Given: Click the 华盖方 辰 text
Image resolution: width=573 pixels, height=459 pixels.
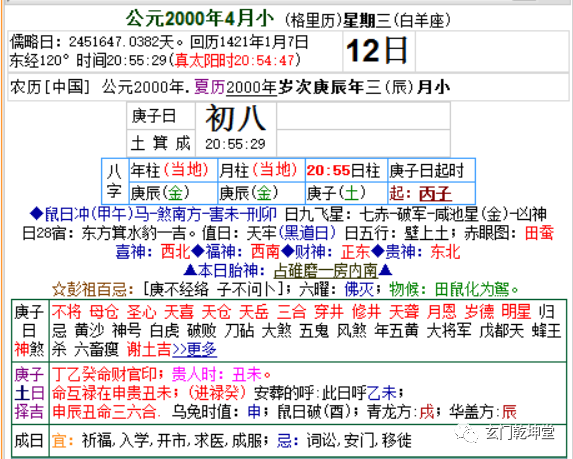Looking at the screenshot, I should coord(483,412).
